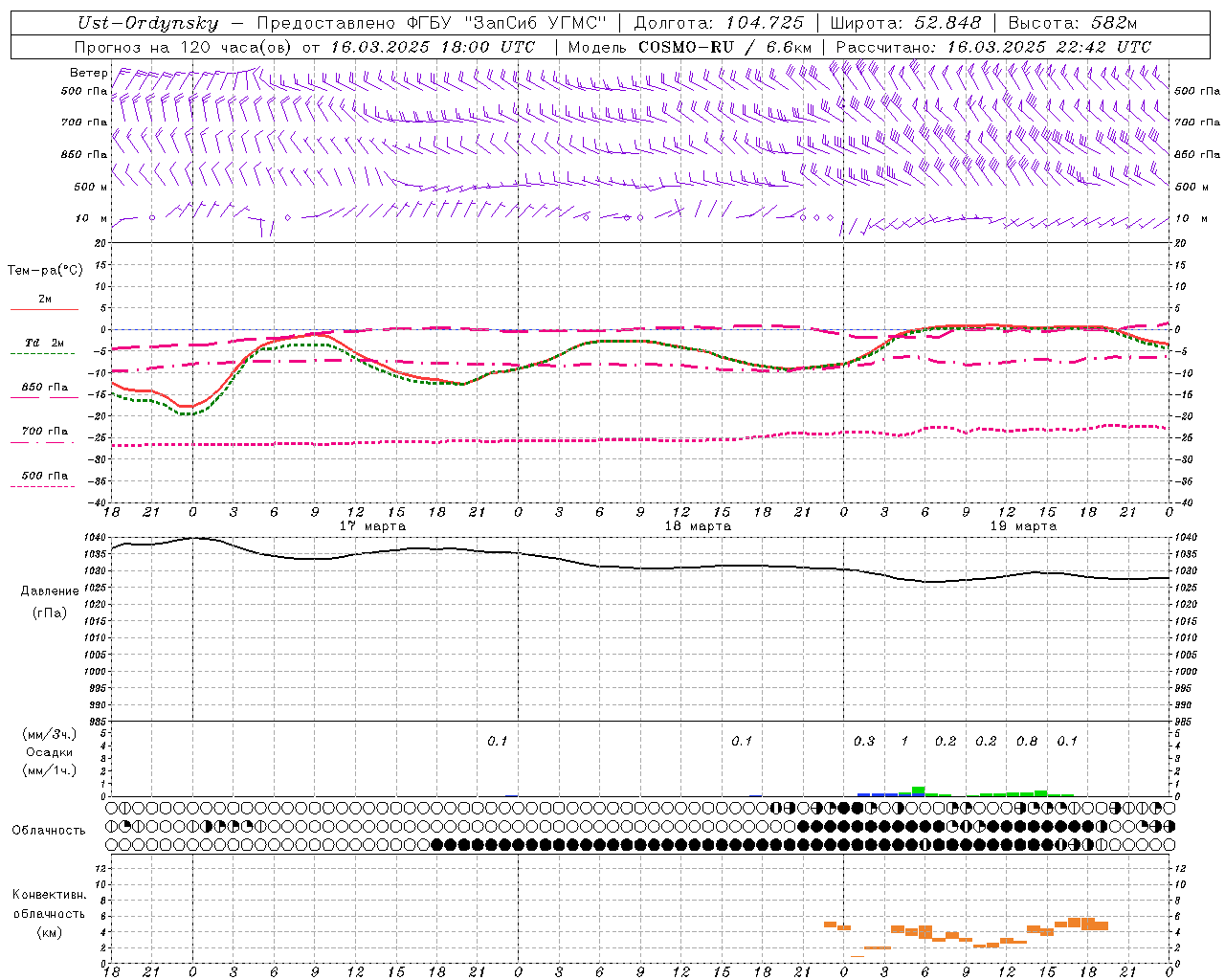Click the forecast text Прогноз на 120 часа(ов)
This screenshot has height=980, width=1225.
pos(185,46)
